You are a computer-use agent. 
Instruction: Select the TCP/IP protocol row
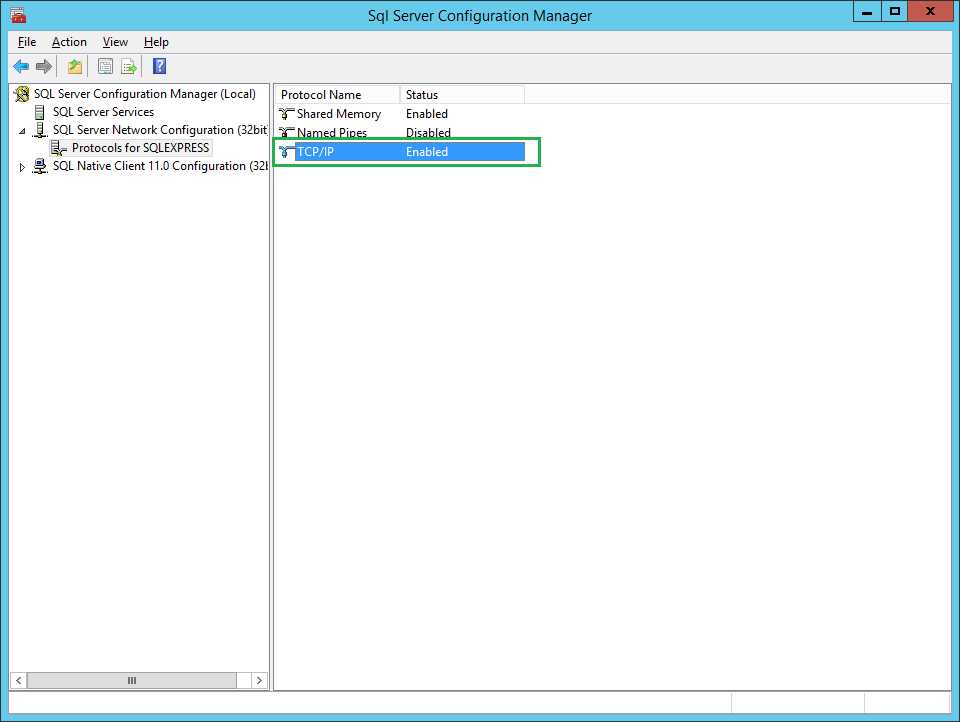click(401, 152)
